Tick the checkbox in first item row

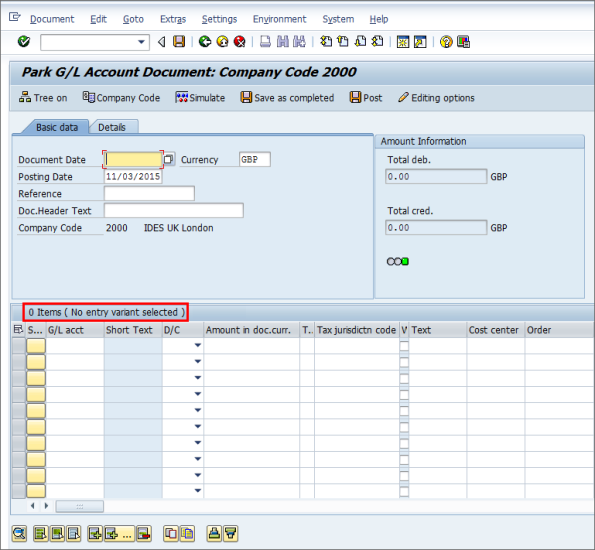404,345
